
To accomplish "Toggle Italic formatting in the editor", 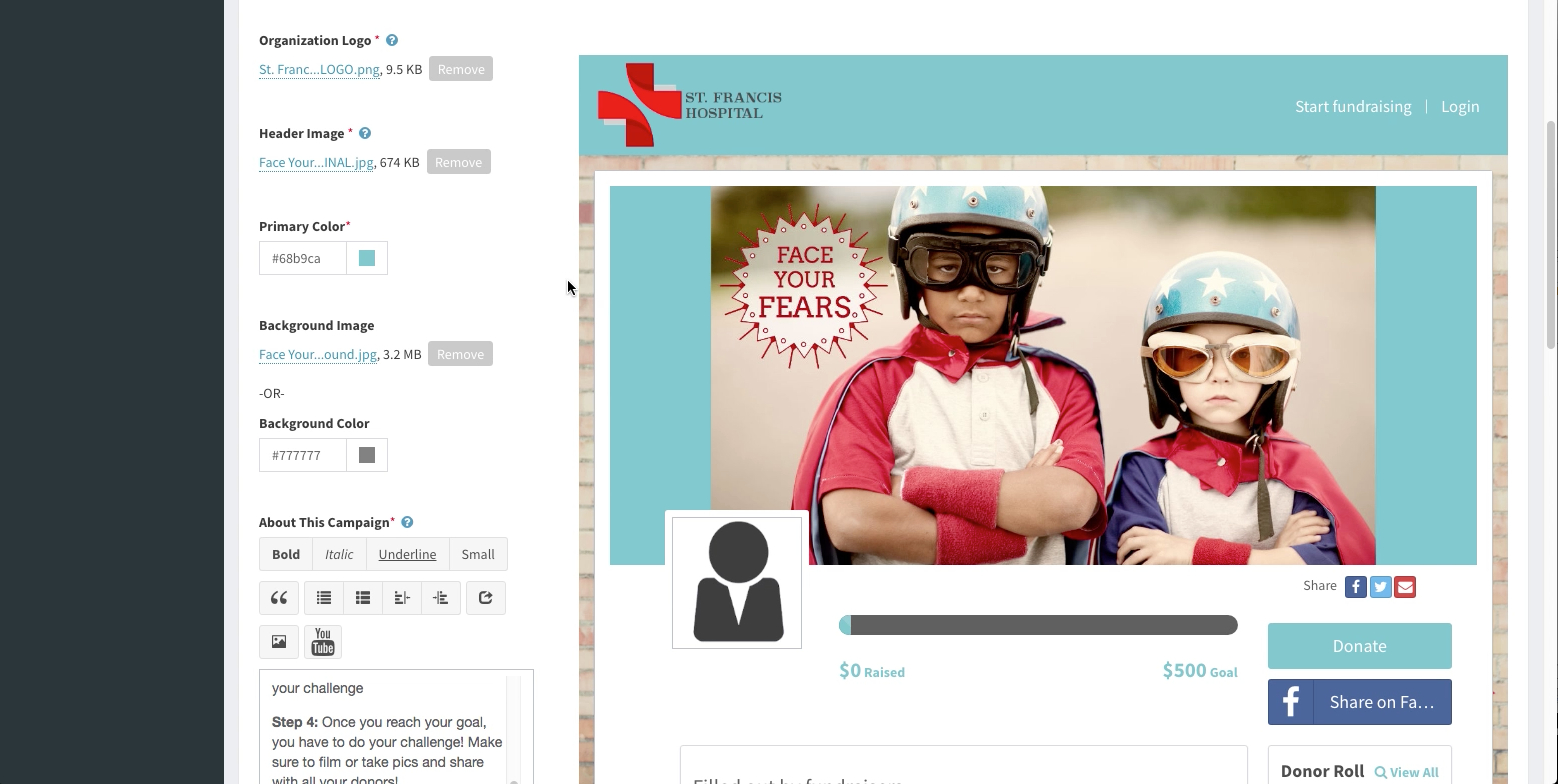I will 339,554.
